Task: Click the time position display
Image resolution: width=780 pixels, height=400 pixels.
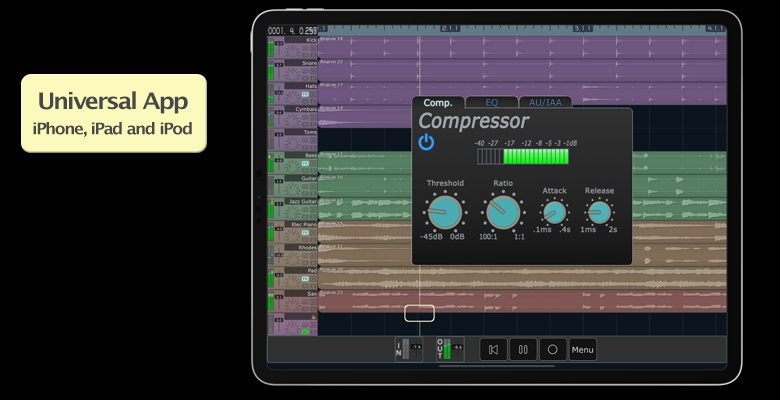Action: click(292, 30)
